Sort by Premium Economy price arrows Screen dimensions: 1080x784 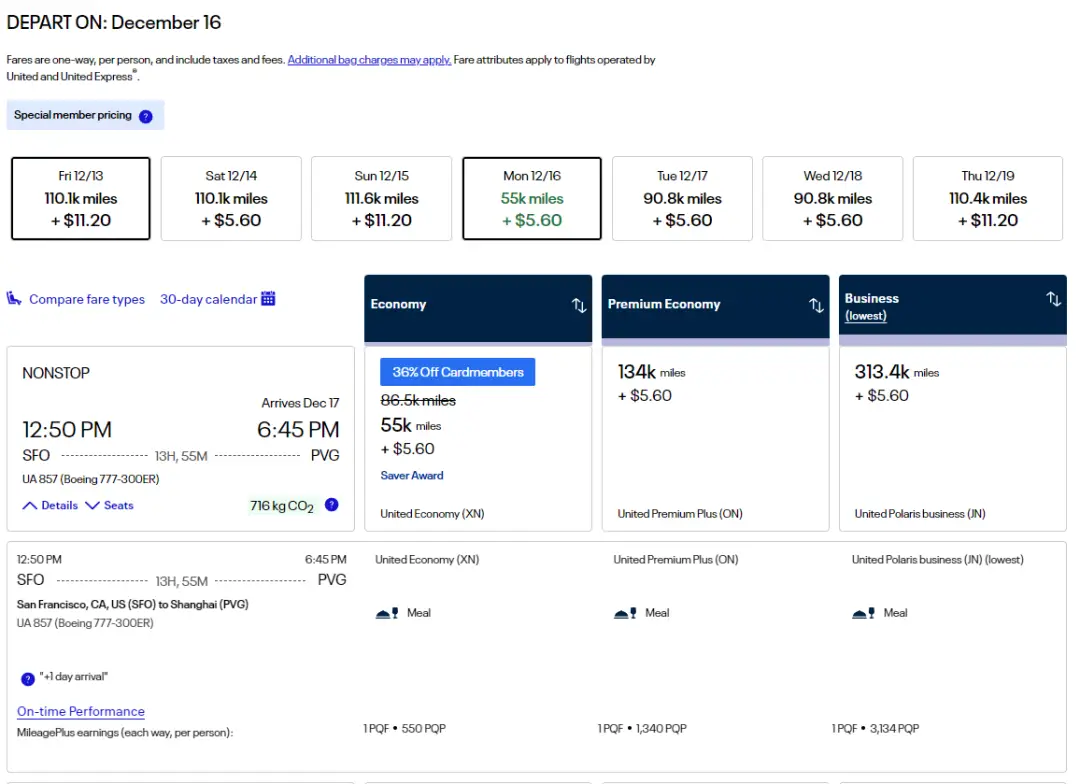pos(816,305)
